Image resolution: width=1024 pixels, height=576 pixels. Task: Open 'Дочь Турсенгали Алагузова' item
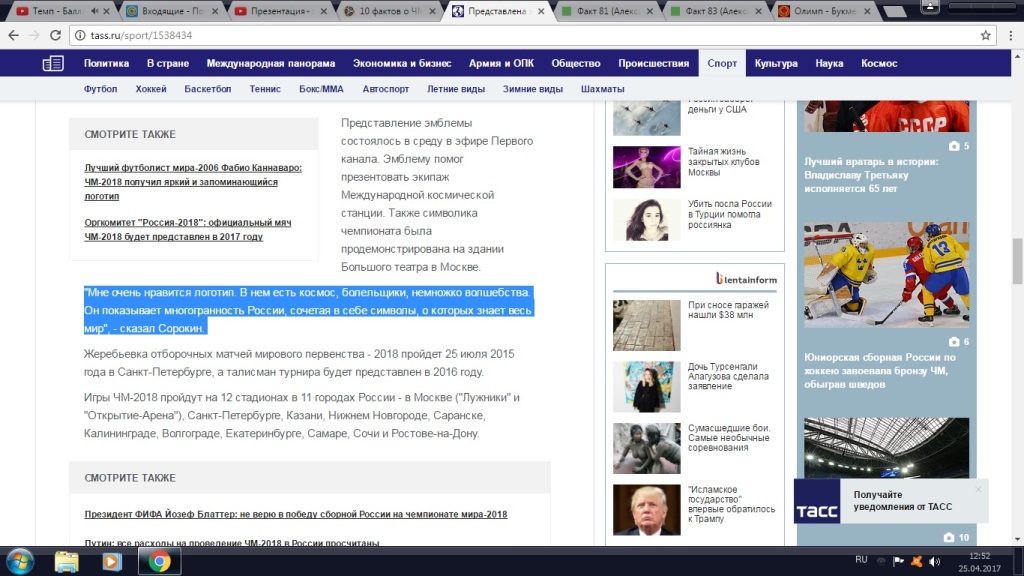coord(728,376)
